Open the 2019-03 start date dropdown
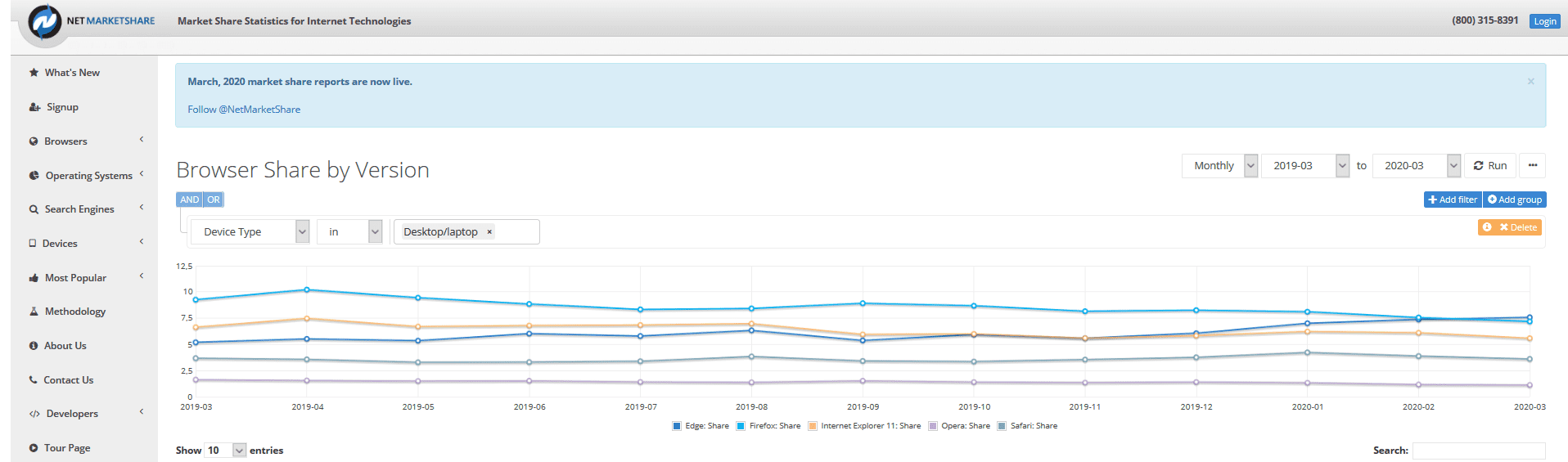Viewport: 1568px width, 462px height. 1304,166
